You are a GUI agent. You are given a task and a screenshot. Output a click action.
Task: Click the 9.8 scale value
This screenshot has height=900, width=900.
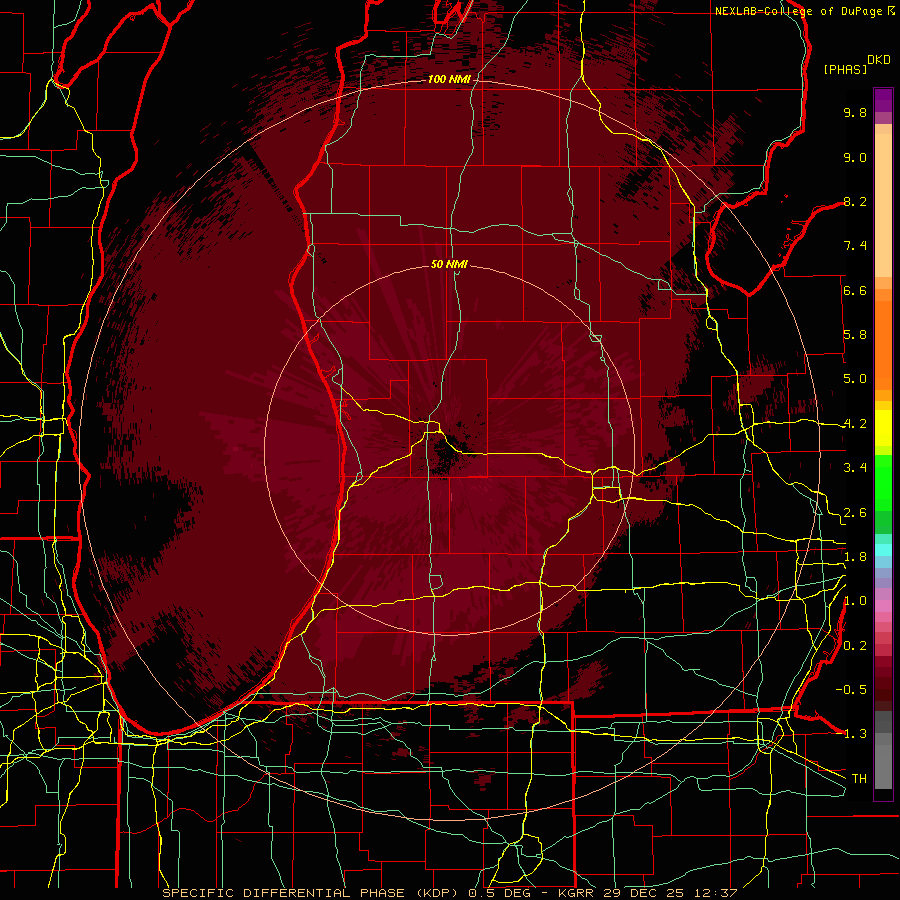click(855, 112)
